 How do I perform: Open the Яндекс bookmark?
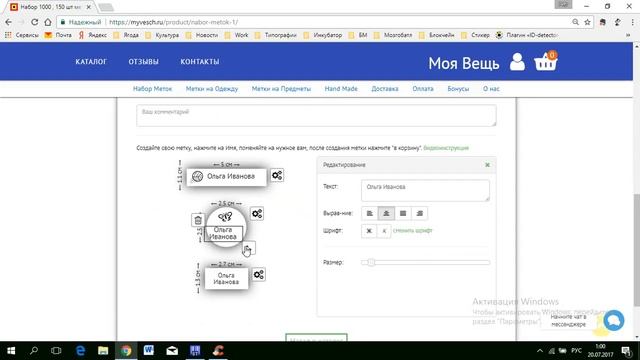pos(92,35)
